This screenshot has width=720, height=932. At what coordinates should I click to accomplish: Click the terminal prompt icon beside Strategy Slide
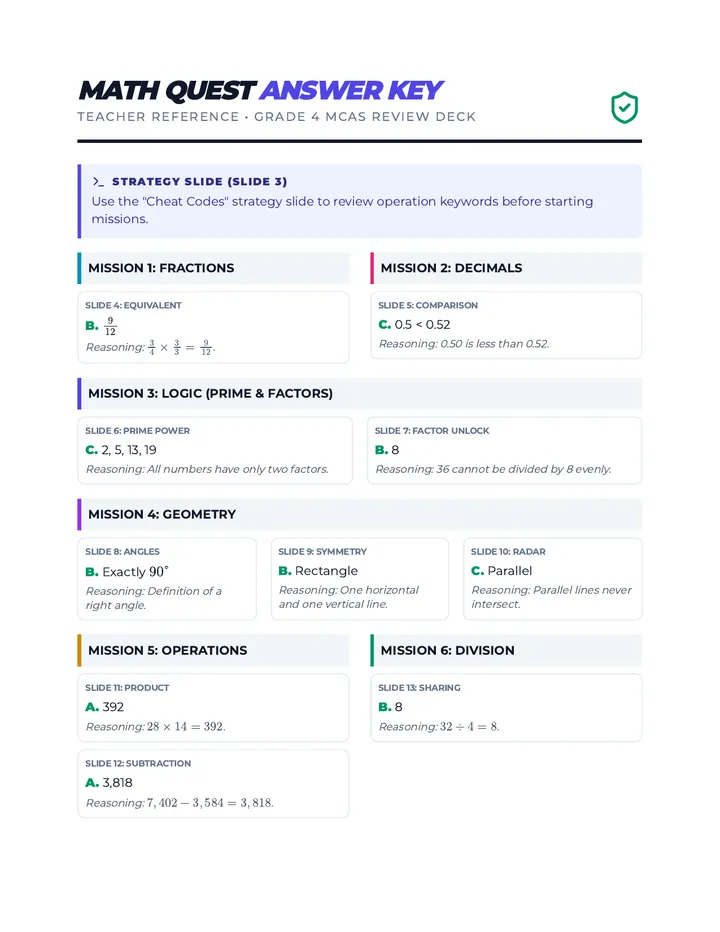point(98,182)
